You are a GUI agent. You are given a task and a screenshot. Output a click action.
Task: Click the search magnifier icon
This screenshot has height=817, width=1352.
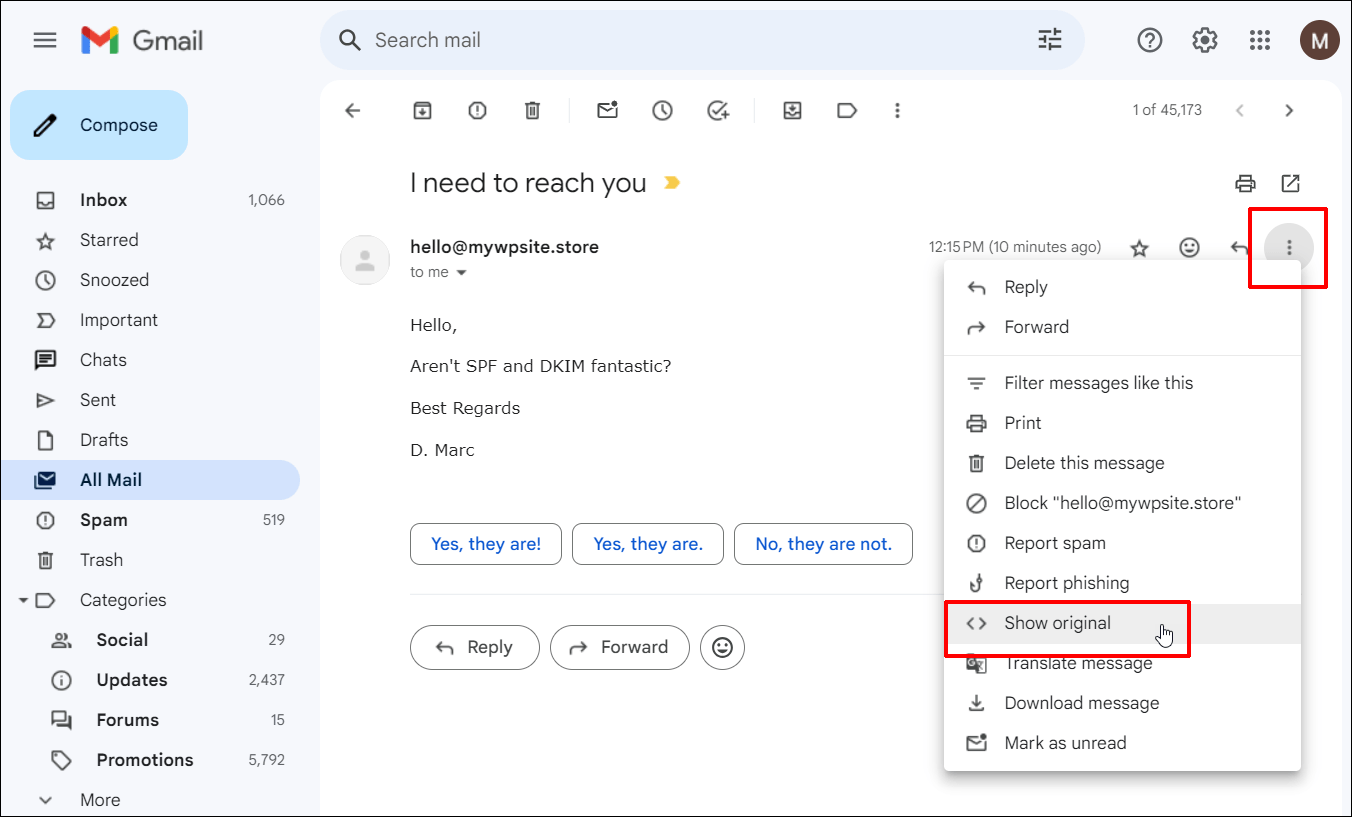pyautogui.click(x=349, y=40)
